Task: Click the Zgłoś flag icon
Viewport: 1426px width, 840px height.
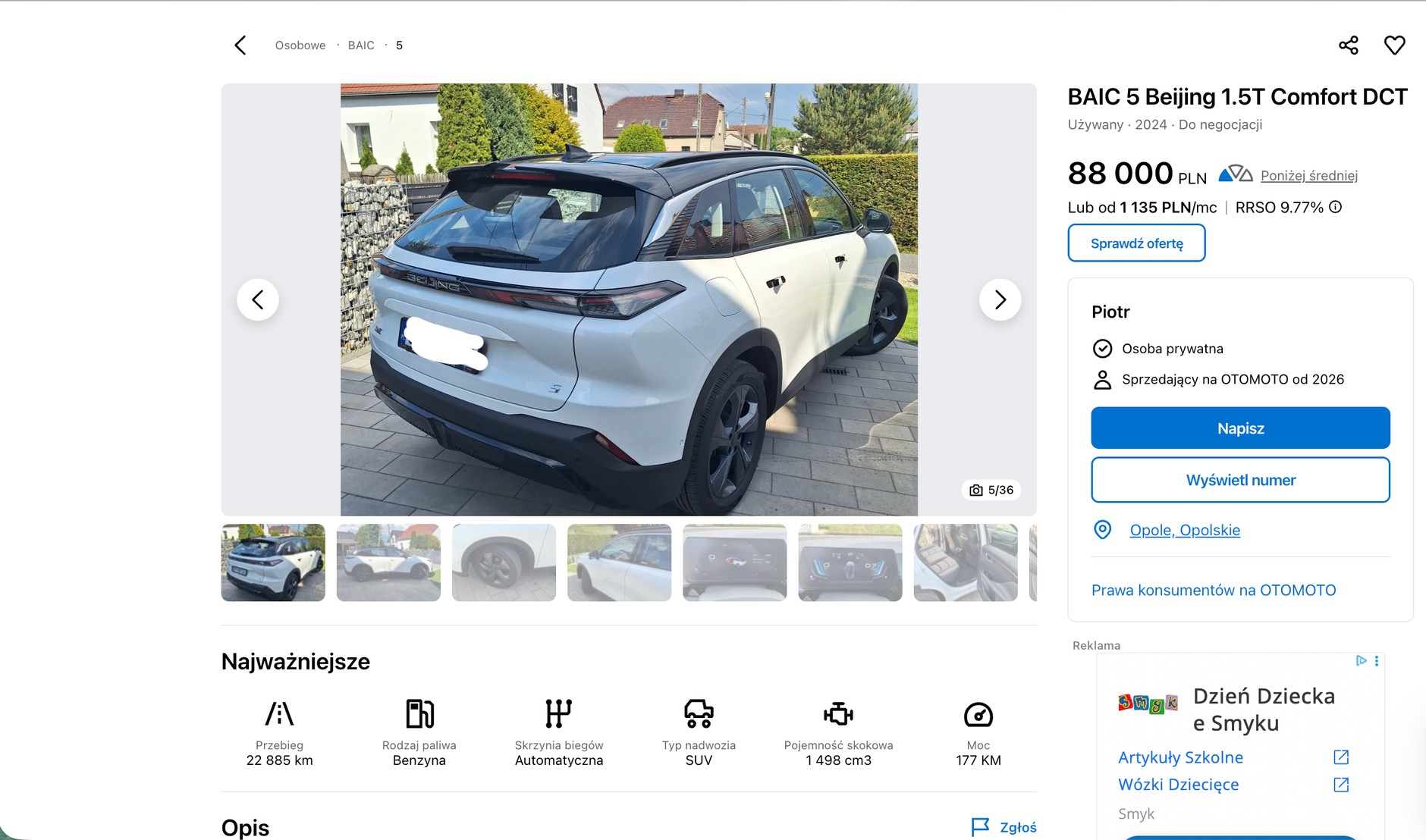Action: [x=980, y=827]
